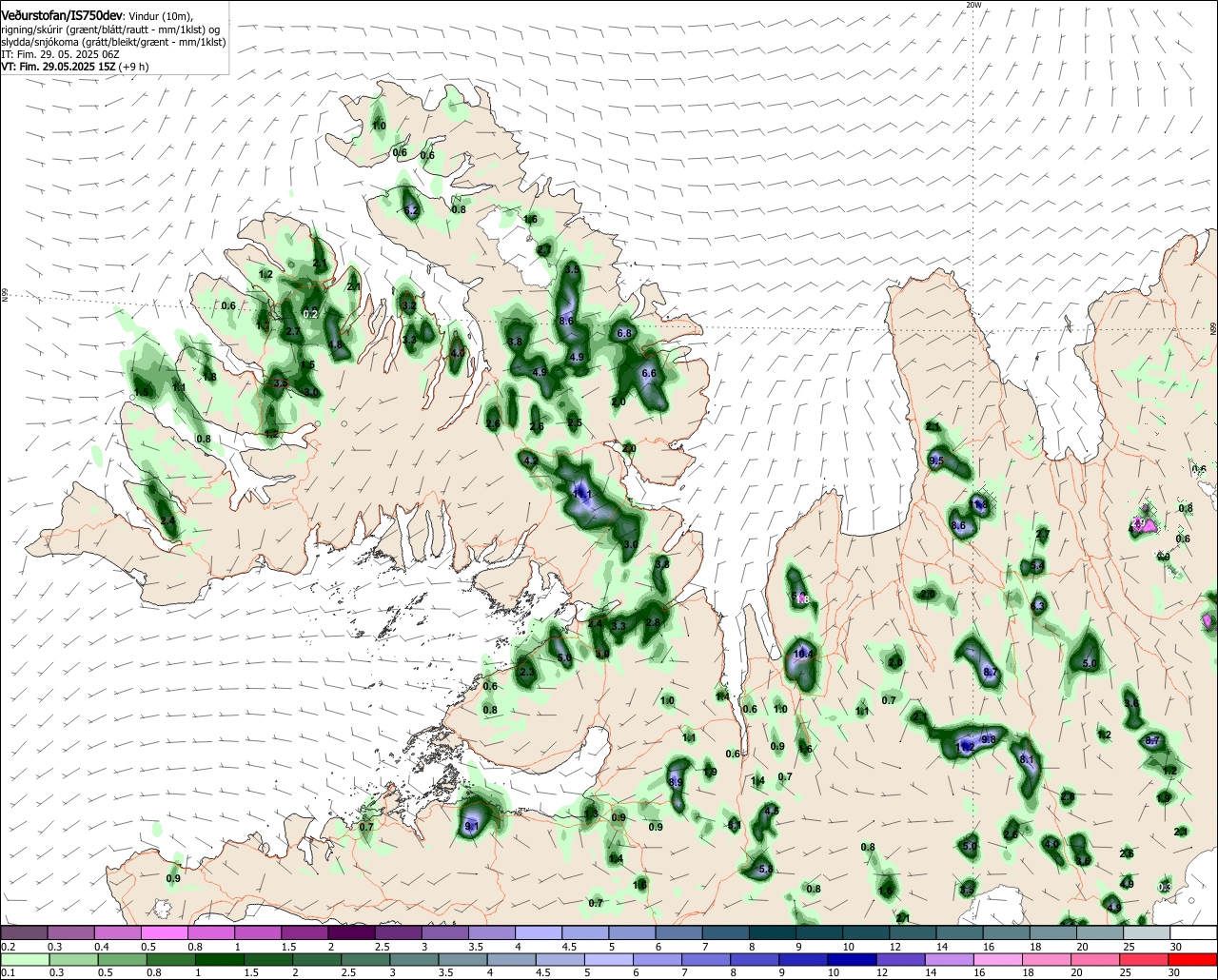Click the 5.8 precipitation value
Viewport: 1218px width, 980px height.
(766, 870)
